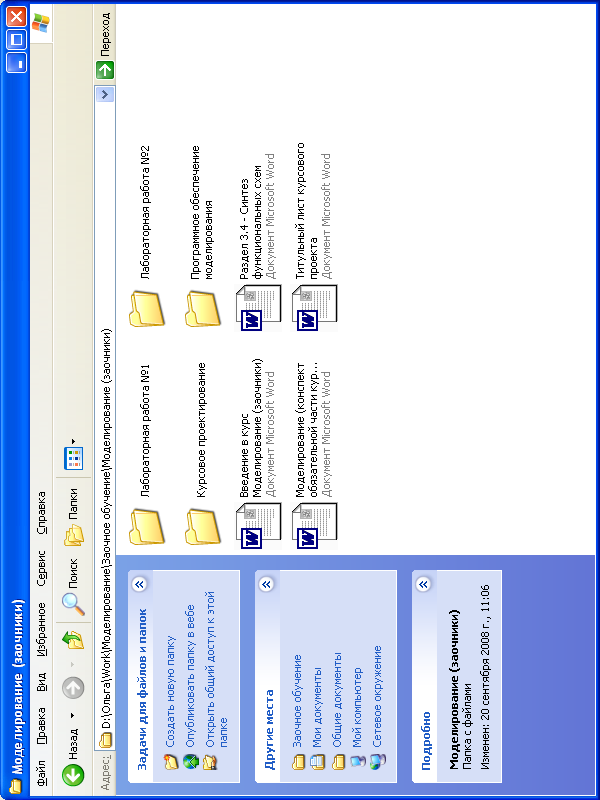Click the address bar path field
The height and width of the screenshot is (800, 600).
tap(105, 418)
